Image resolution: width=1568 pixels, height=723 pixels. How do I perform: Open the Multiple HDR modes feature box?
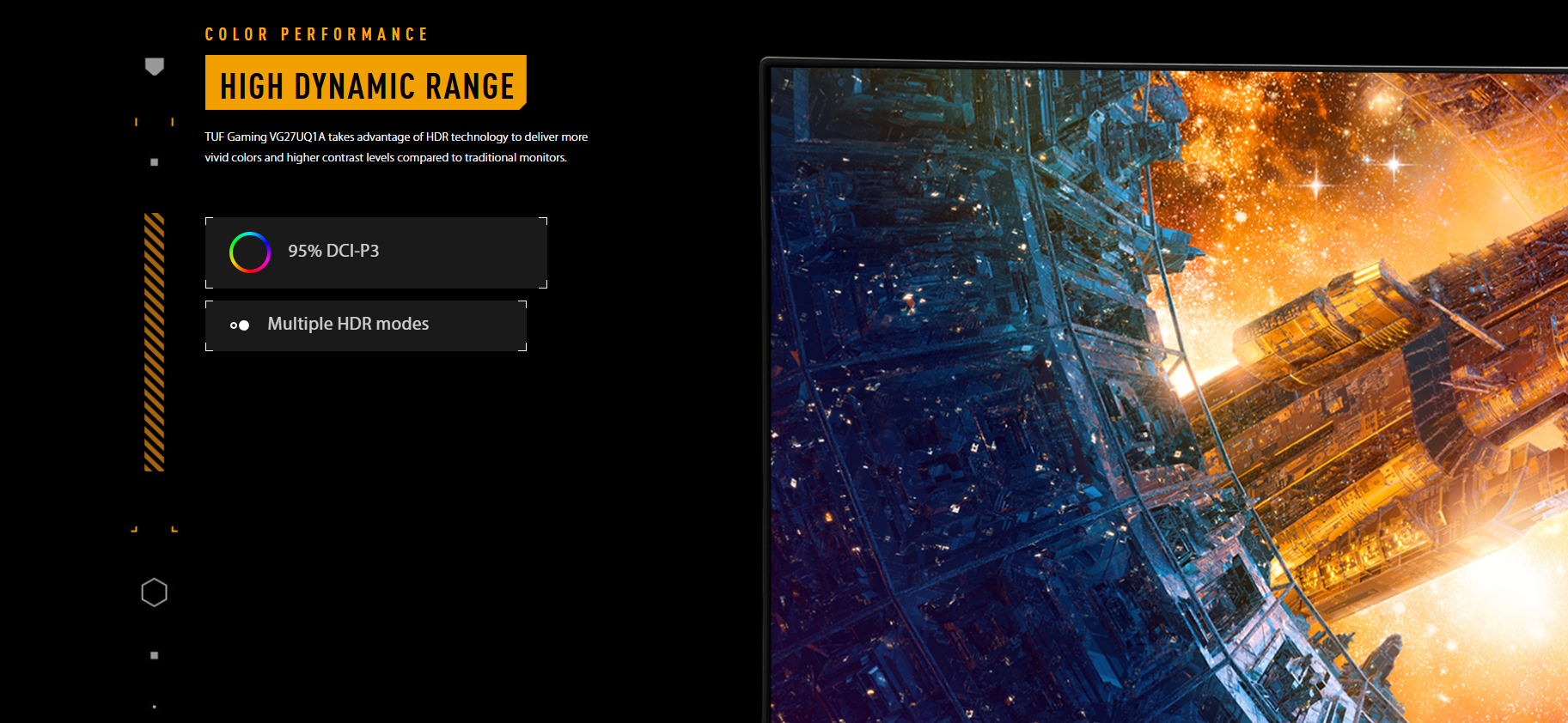(366, 325)
